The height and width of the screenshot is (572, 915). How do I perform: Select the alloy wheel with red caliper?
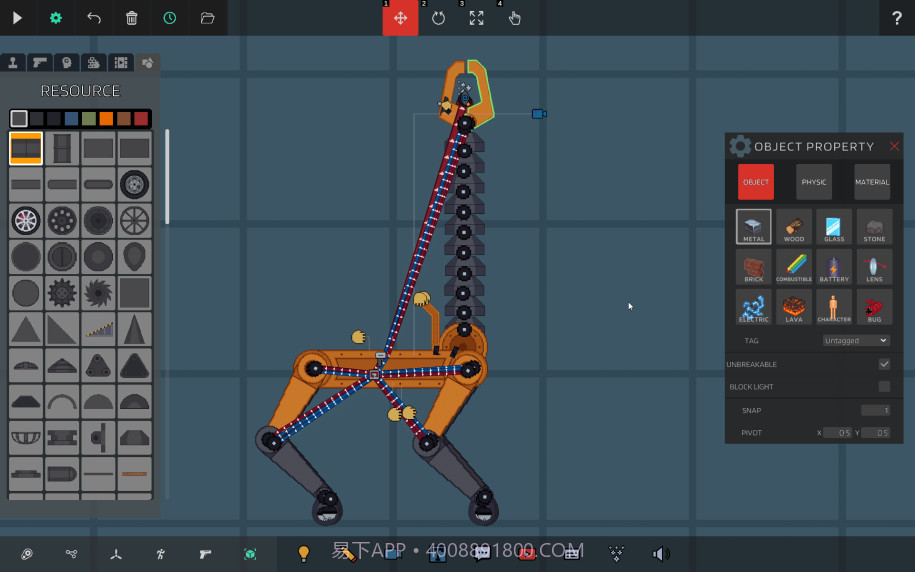[x=26, y=221]
